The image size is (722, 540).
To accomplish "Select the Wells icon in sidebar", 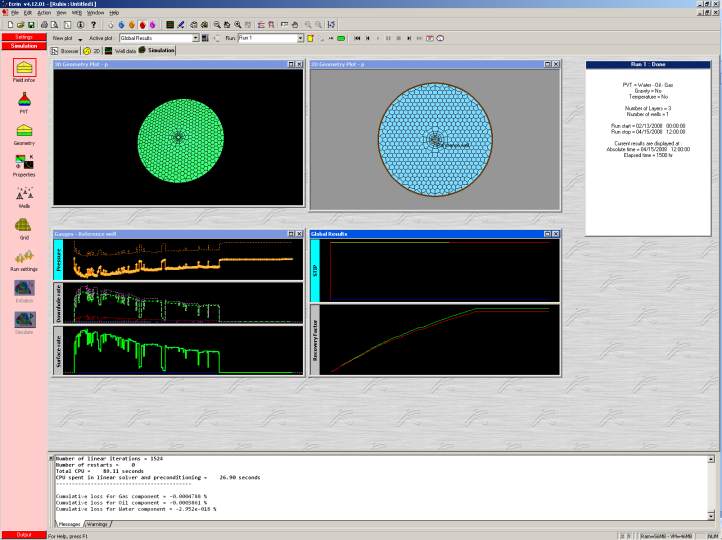I will point(24,194).
